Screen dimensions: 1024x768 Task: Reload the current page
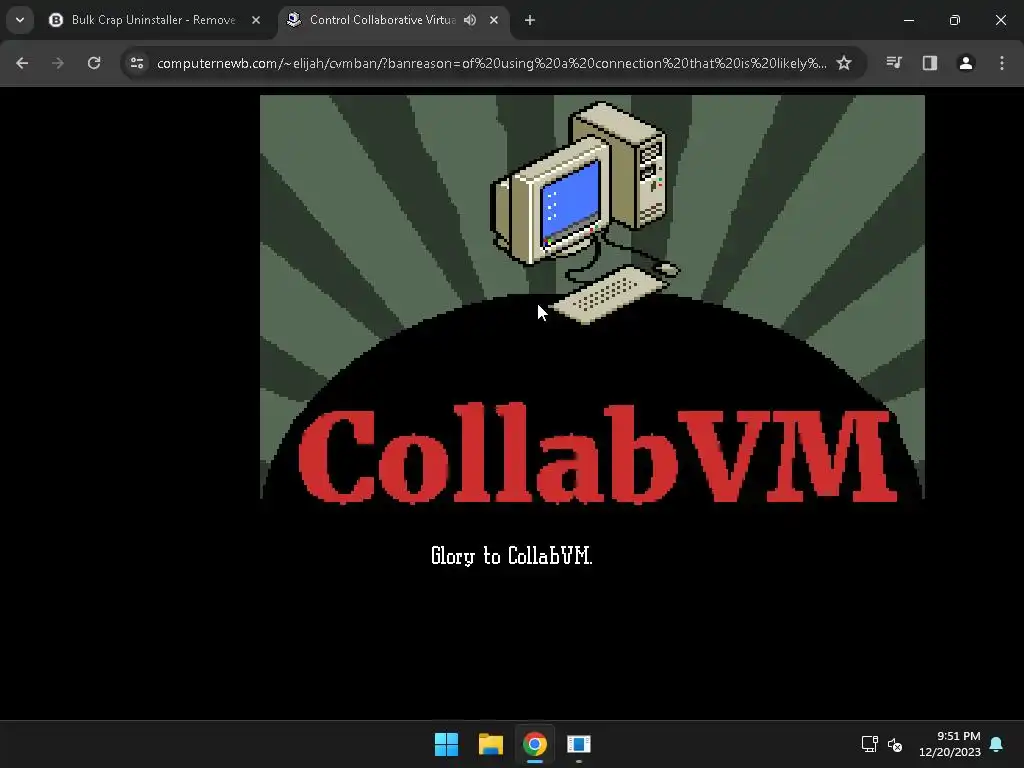pos(94,63)
